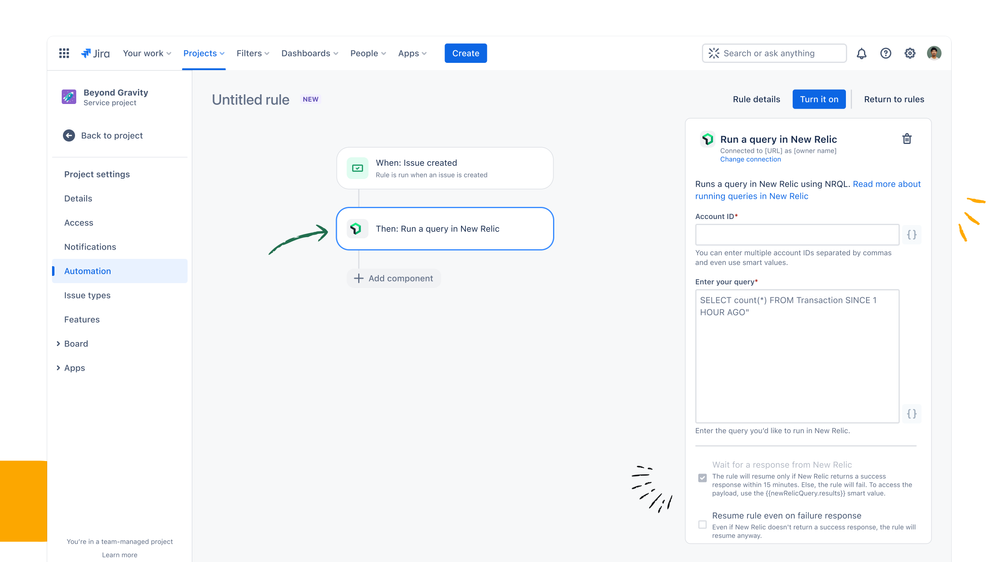Click the Account ID input field
This screenshot has height=562, width=999.
point(797,234)
